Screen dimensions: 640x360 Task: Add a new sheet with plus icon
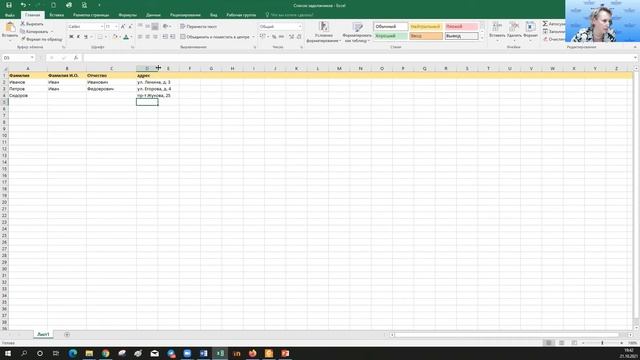pos(67,335)
